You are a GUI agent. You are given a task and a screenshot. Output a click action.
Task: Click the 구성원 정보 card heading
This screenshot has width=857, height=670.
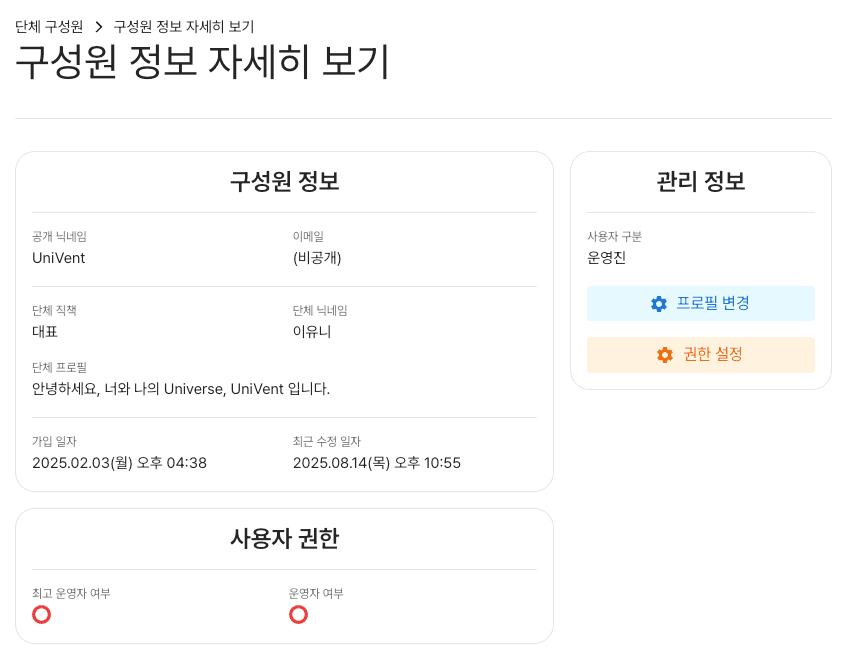click(x=284, y=182)
